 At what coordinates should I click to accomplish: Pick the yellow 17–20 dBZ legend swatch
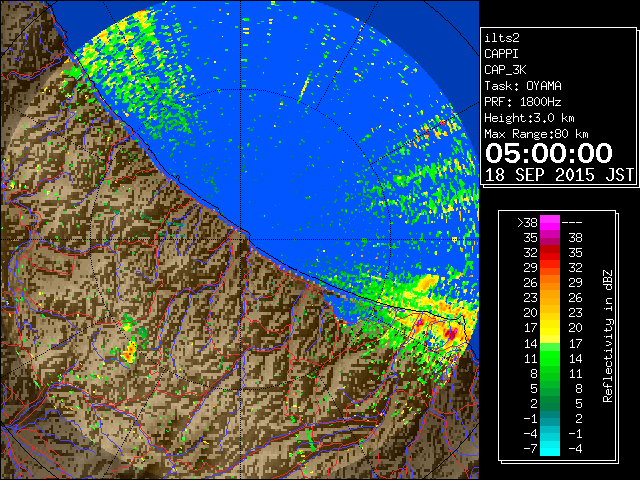point(550,328)
